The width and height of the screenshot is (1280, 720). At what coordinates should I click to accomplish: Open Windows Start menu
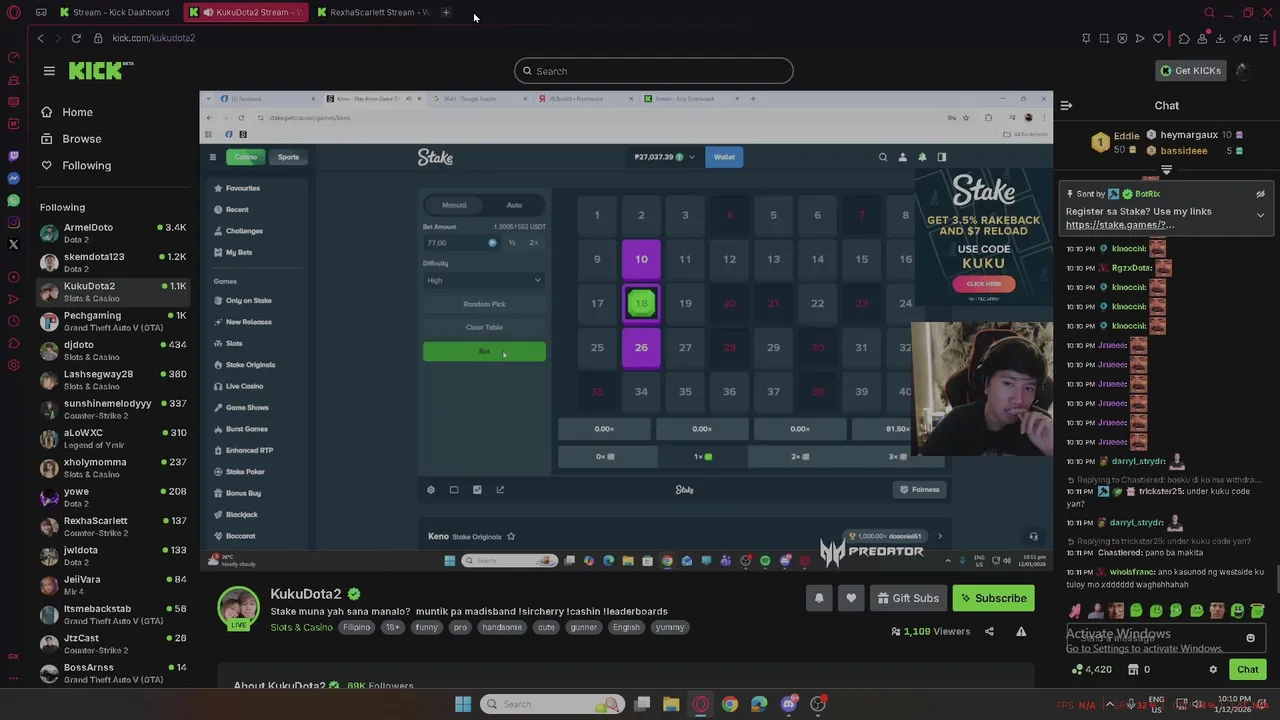pos(463,704)
